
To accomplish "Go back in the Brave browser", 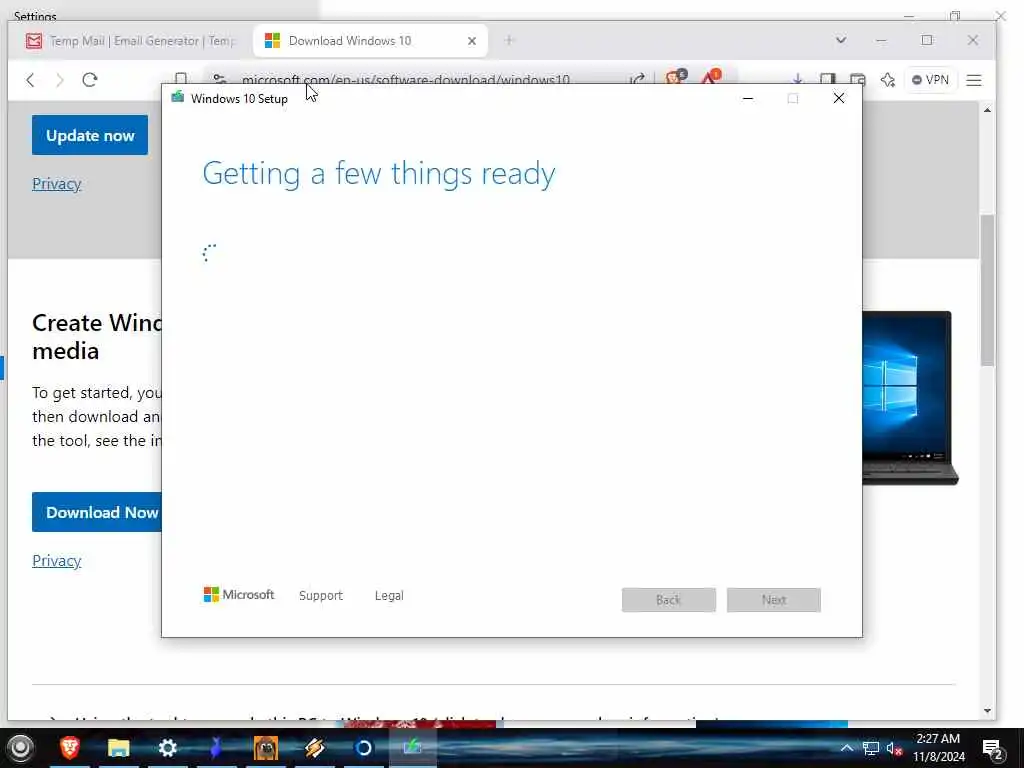I will (x=30, y=80).
